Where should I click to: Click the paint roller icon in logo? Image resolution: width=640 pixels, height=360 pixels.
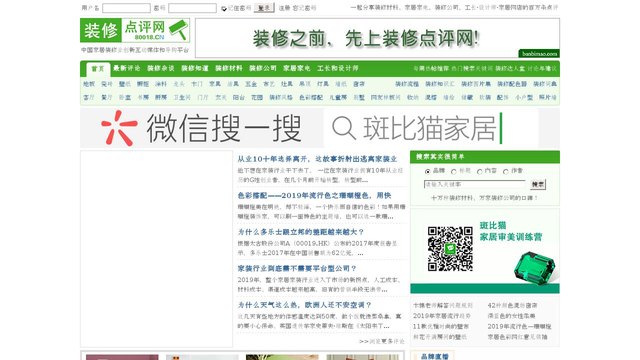tap(178, 29)
